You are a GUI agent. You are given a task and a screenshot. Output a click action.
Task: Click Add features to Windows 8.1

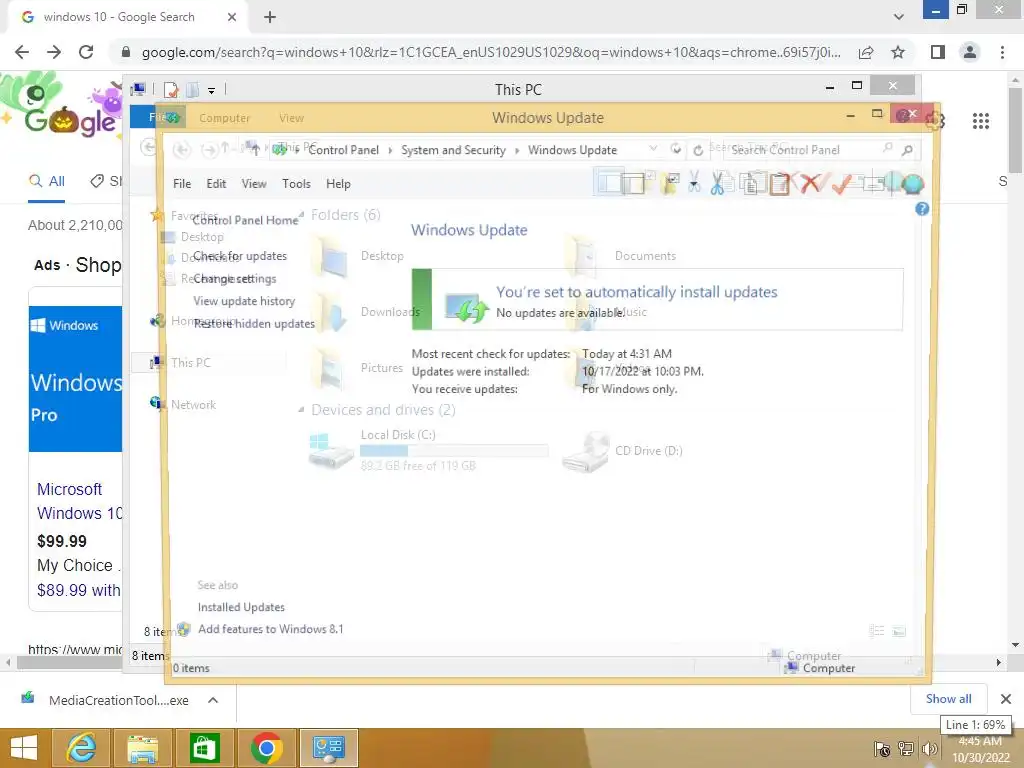click(270, 629)
